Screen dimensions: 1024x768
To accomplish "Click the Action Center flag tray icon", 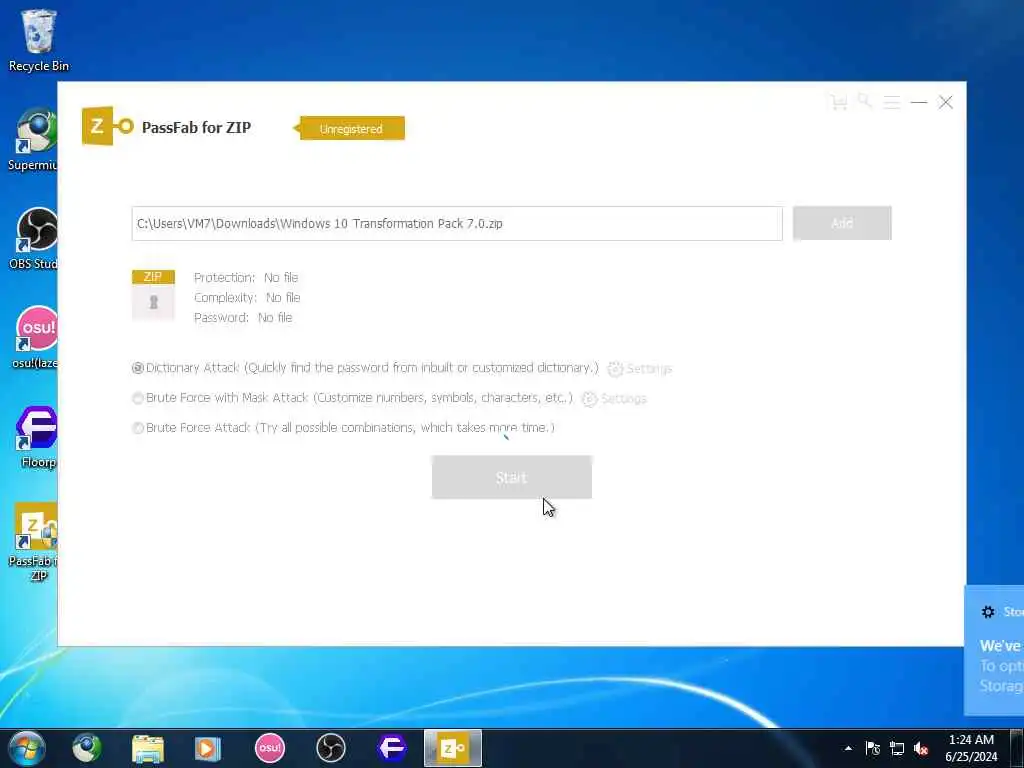I will [x=872, y=748].
